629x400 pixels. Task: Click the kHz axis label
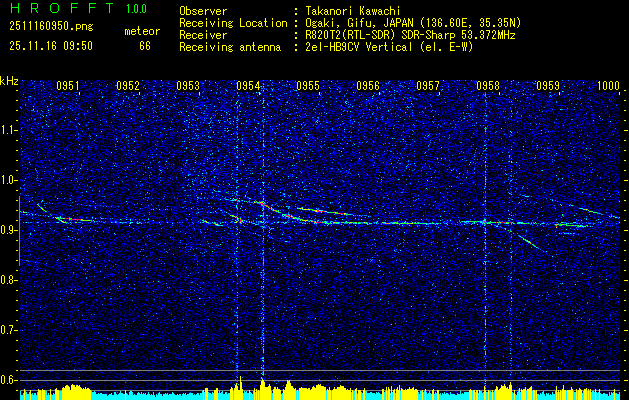9,81
